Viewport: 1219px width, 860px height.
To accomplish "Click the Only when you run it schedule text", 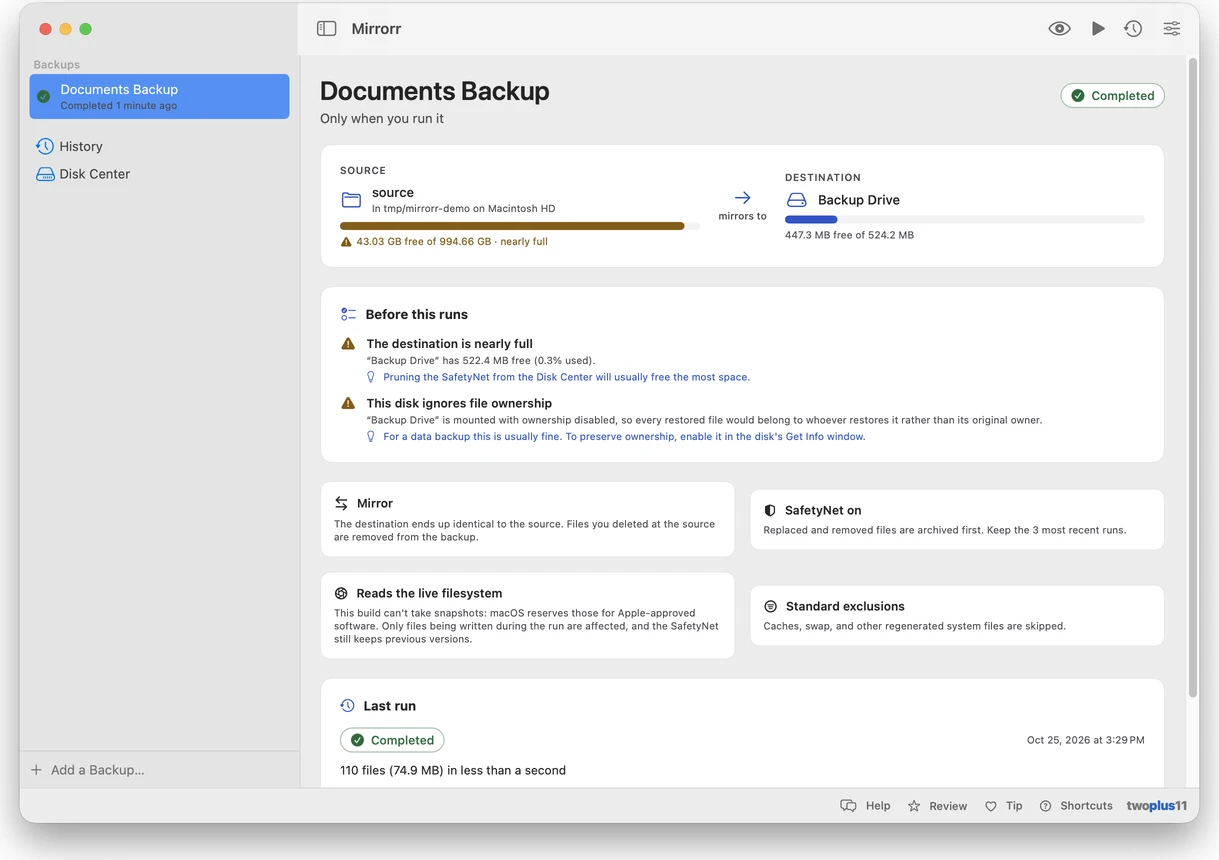I will point(382,118).
